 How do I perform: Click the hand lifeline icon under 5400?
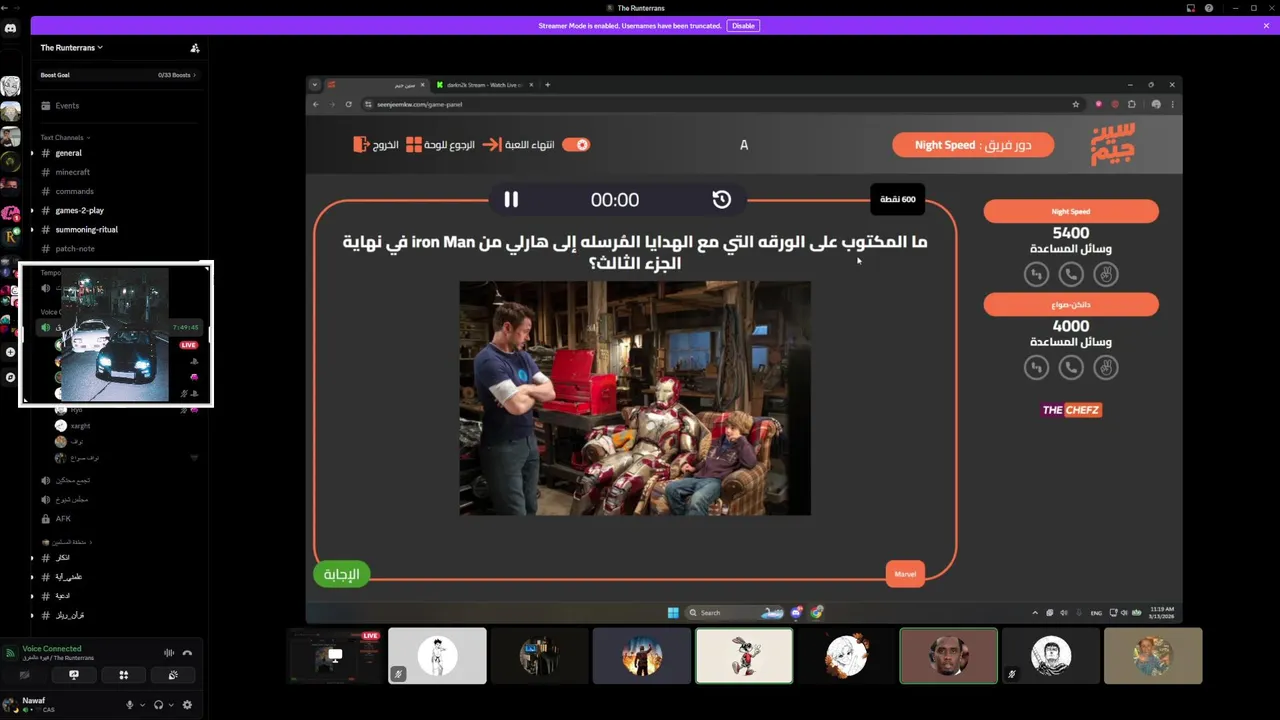coord(1105,273)
